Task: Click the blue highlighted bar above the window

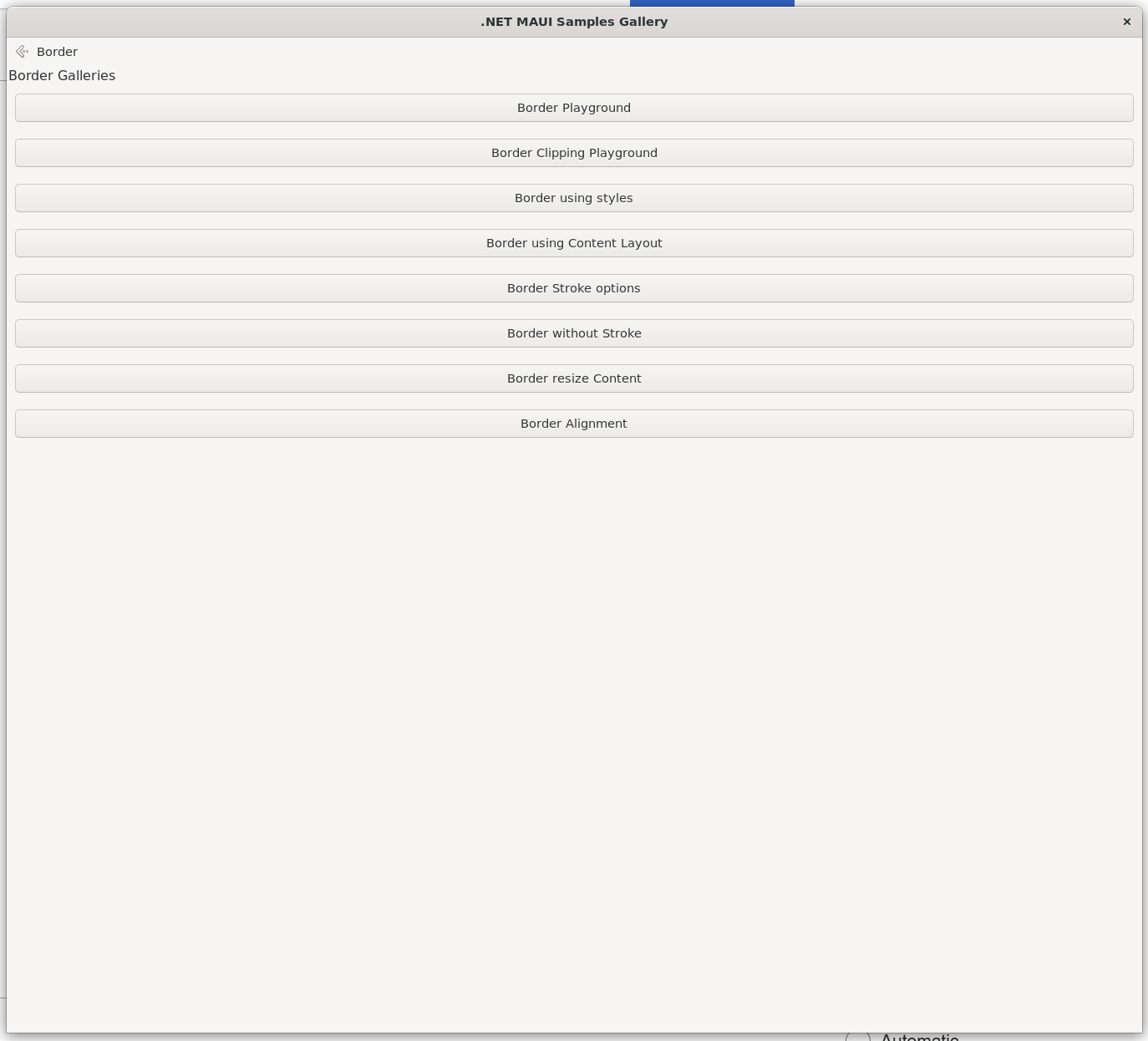Action: (712, 3)
